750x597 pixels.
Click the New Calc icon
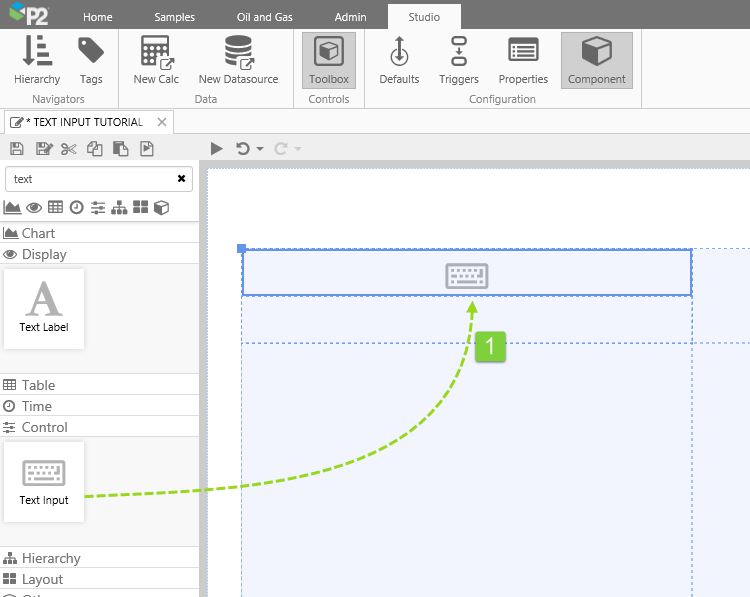tap(156, 60)
